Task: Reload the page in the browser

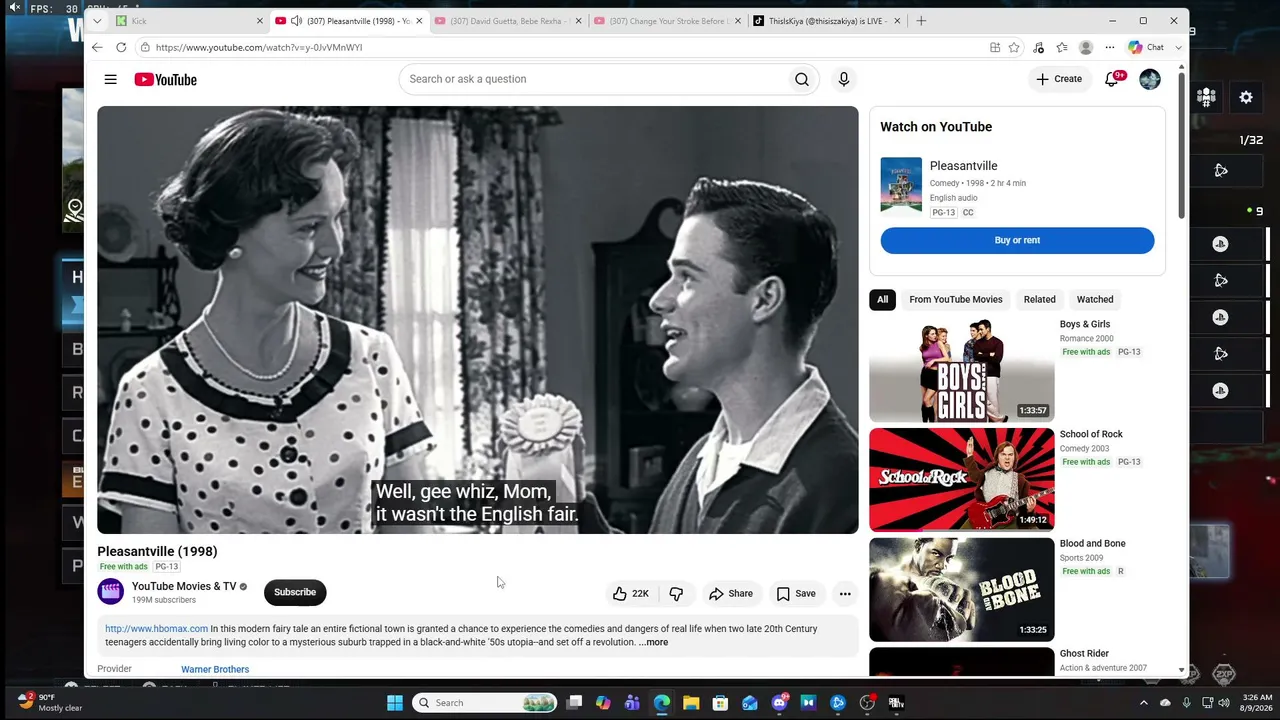Action: point(121,47)
